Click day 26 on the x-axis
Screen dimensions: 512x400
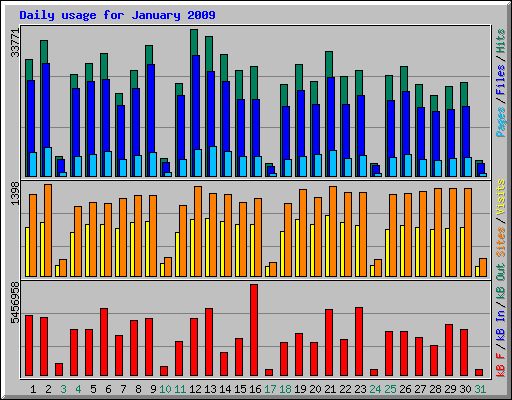point(405,389)
